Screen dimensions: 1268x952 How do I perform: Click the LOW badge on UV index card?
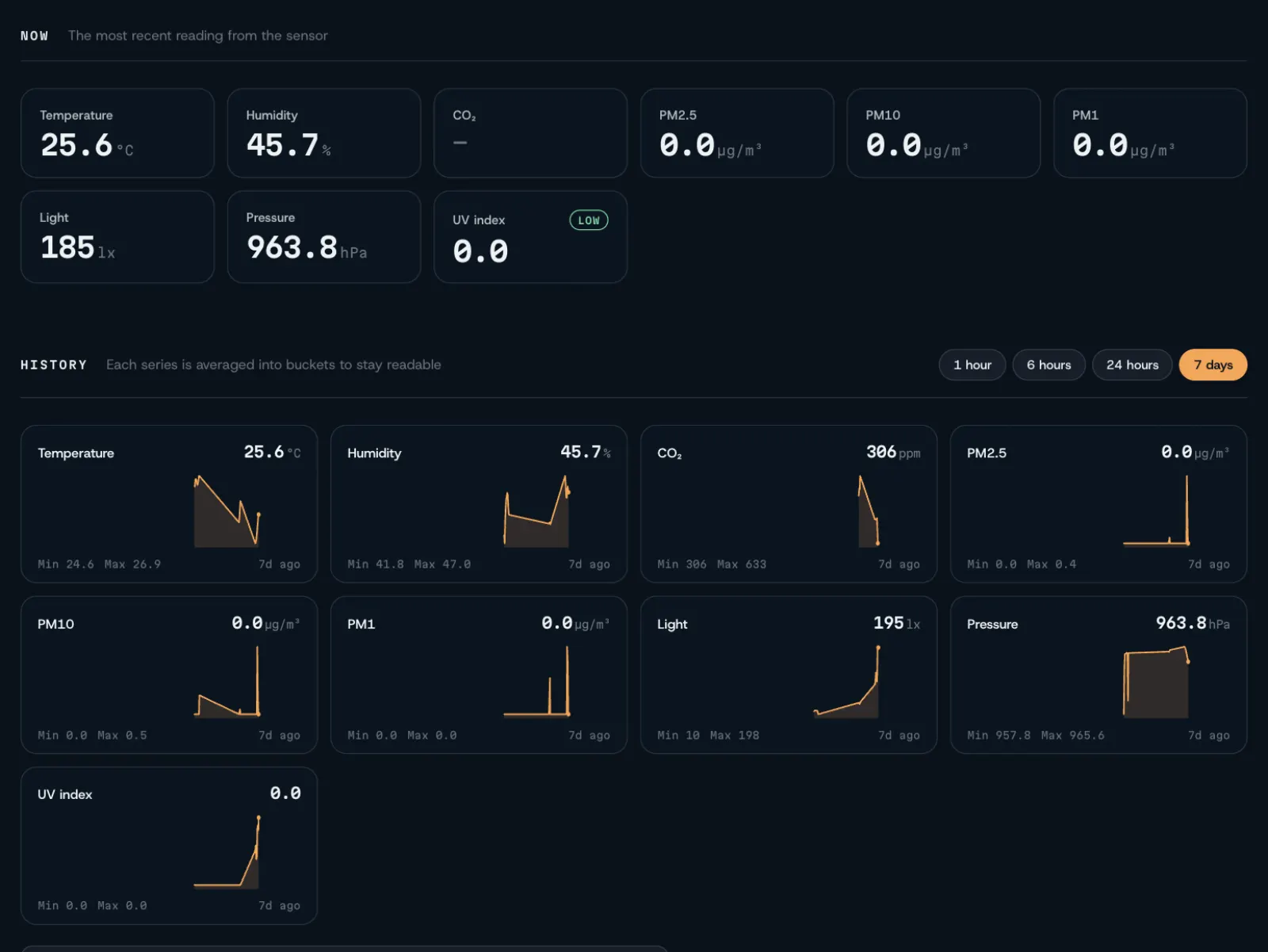pos(589,220)
